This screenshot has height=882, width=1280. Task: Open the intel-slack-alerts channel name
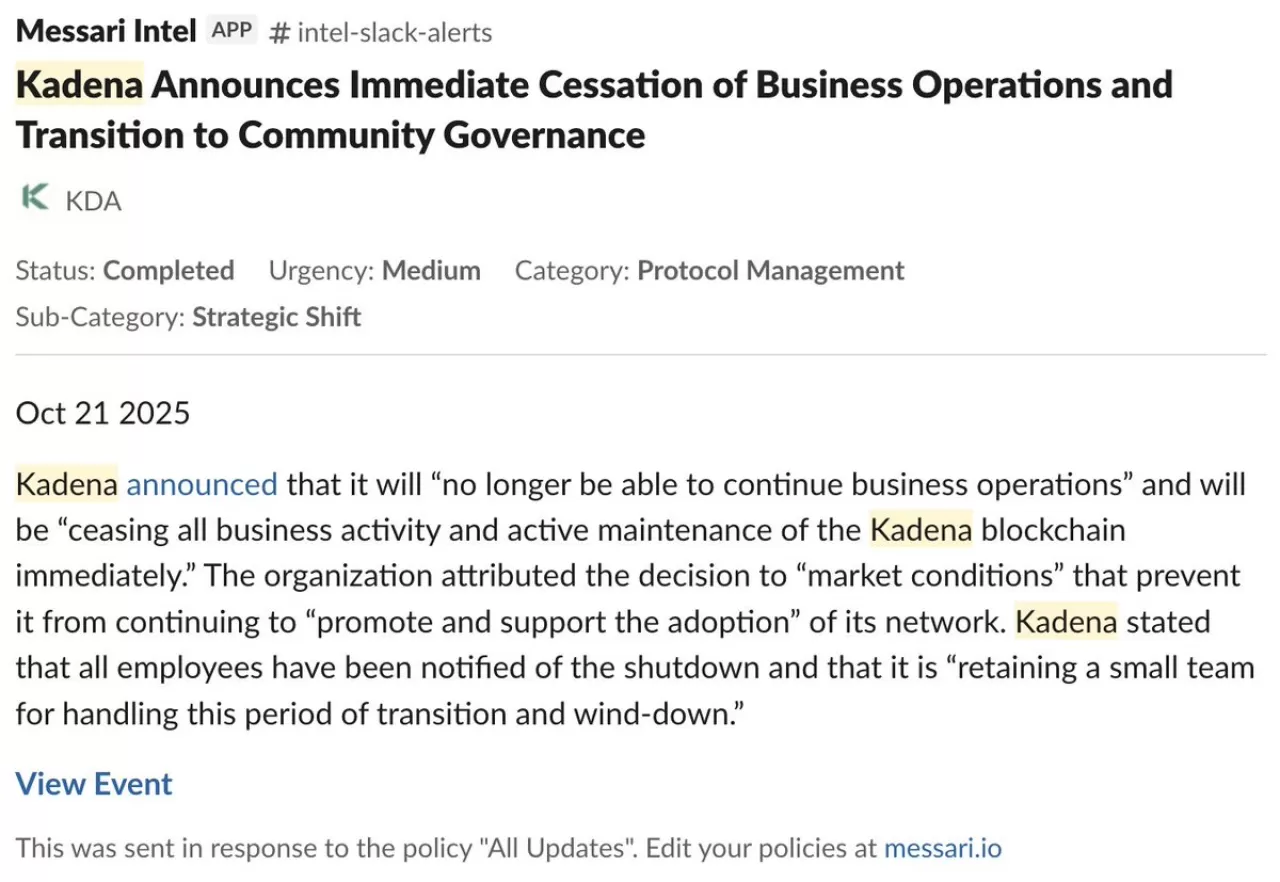(395, 33)
